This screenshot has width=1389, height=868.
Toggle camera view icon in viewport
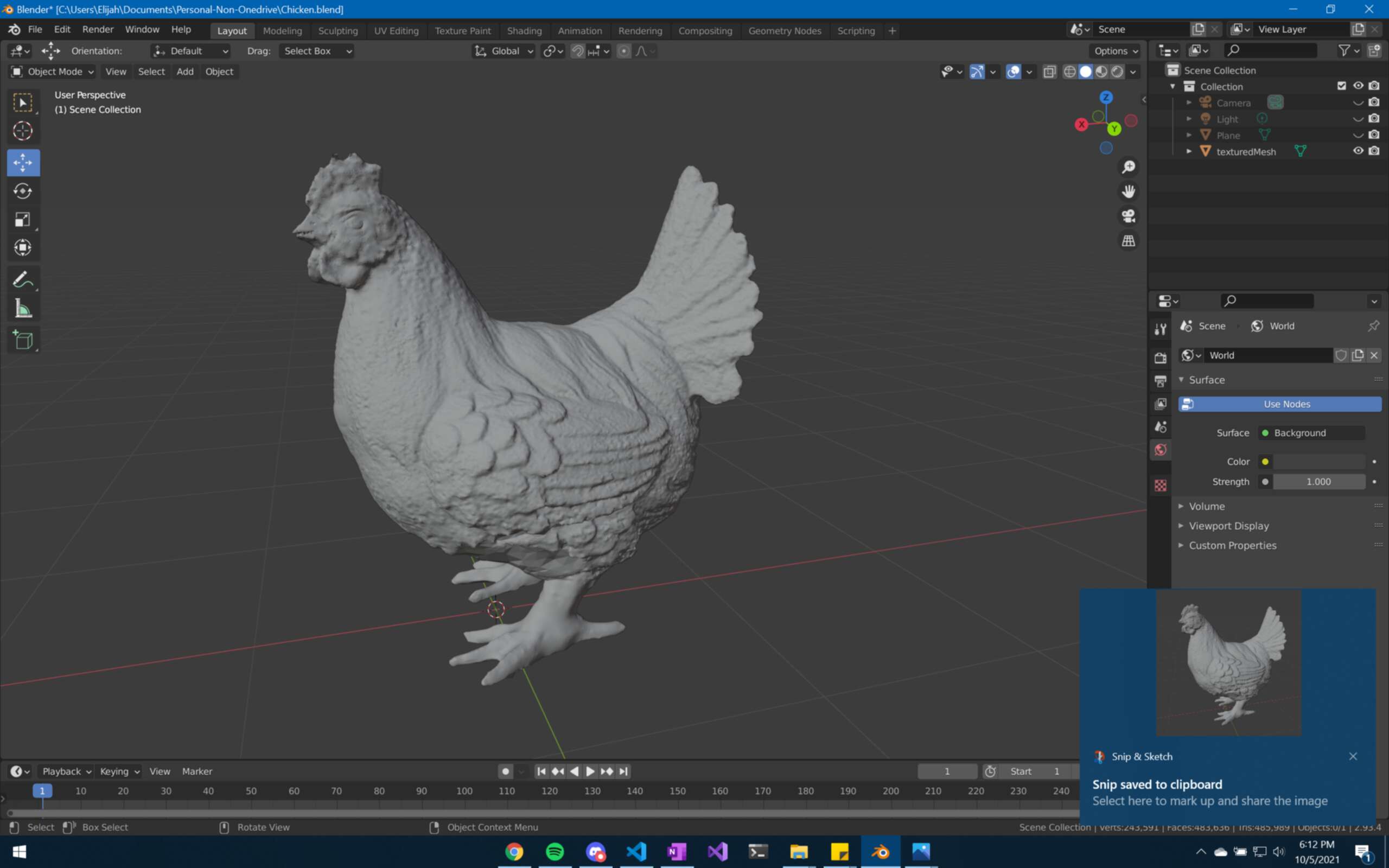(x=1129, y=216)
